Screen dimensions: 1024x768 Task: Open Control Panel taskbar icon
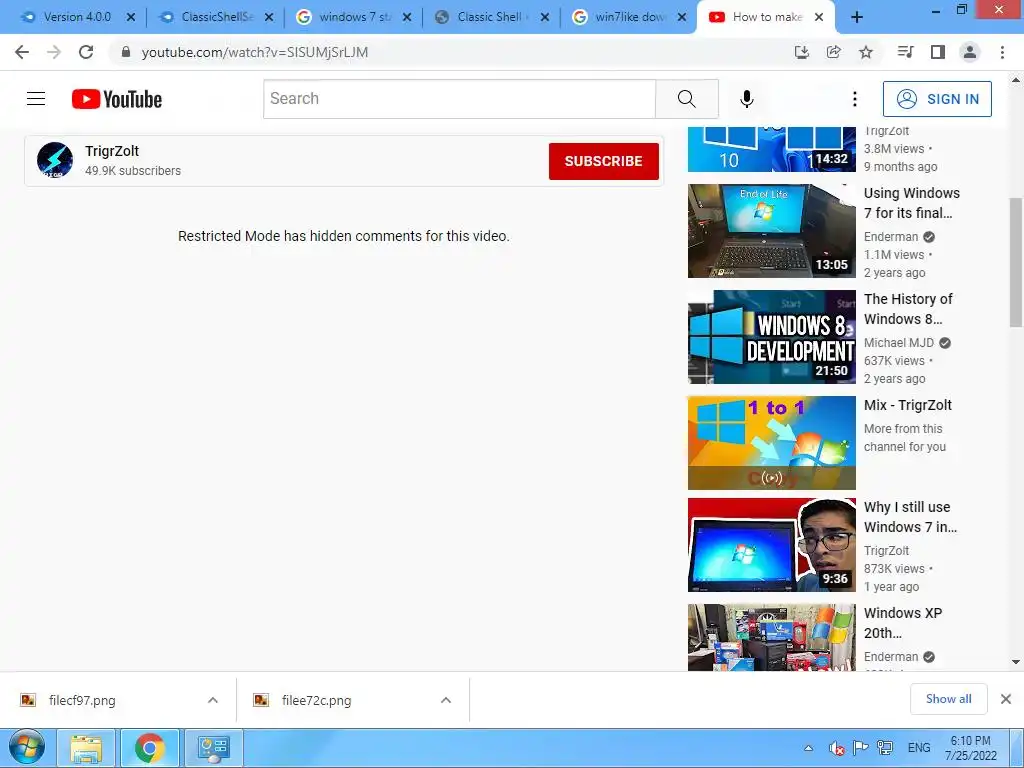[213, 748]
